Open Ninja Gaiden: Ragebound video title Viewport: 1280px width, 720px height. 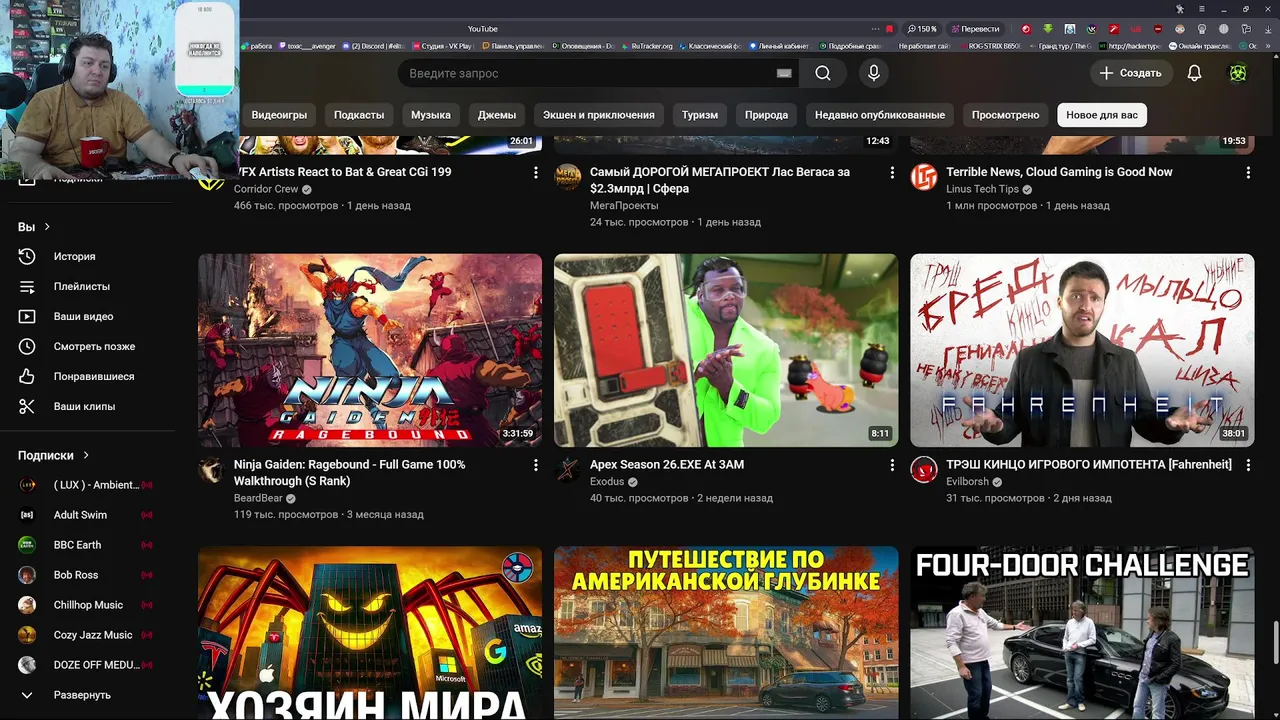(x=350, y=473)
